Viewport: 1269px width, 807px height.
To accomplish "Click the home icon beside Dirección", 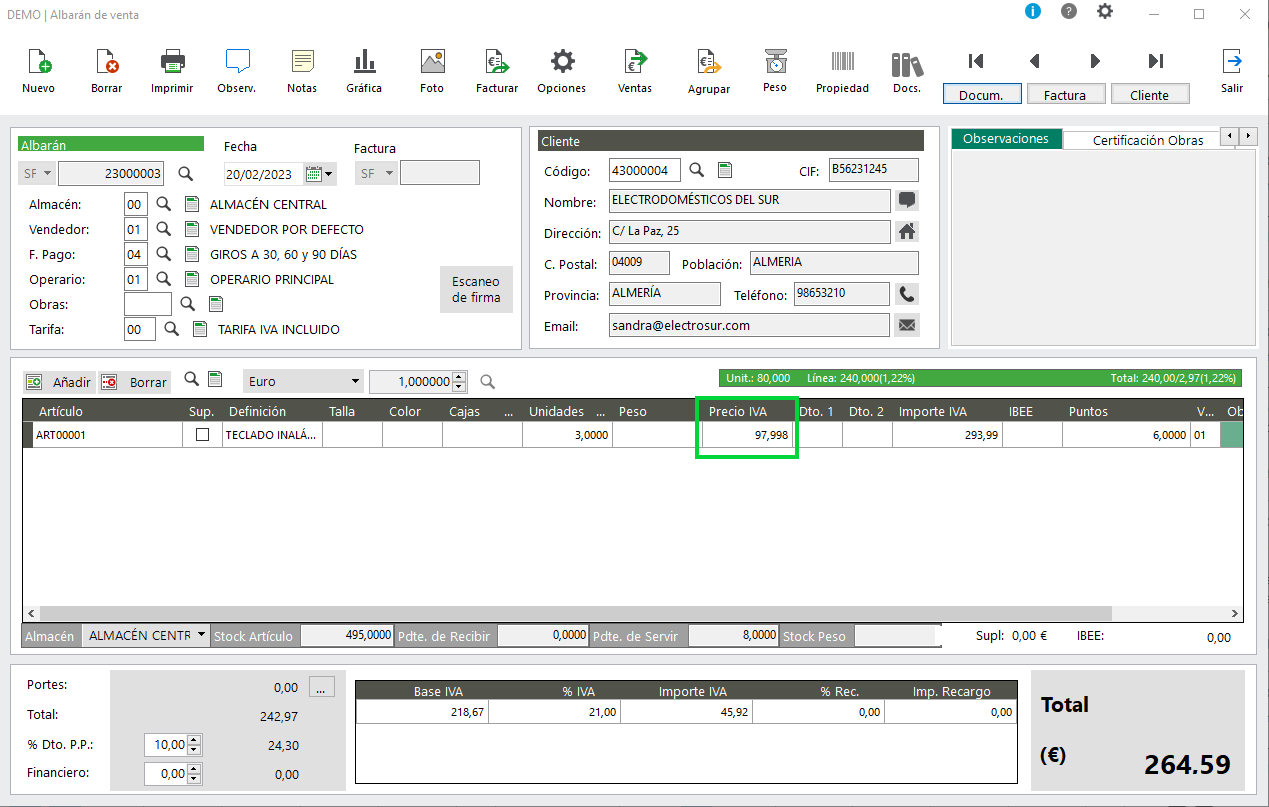I will pos(907,231).
